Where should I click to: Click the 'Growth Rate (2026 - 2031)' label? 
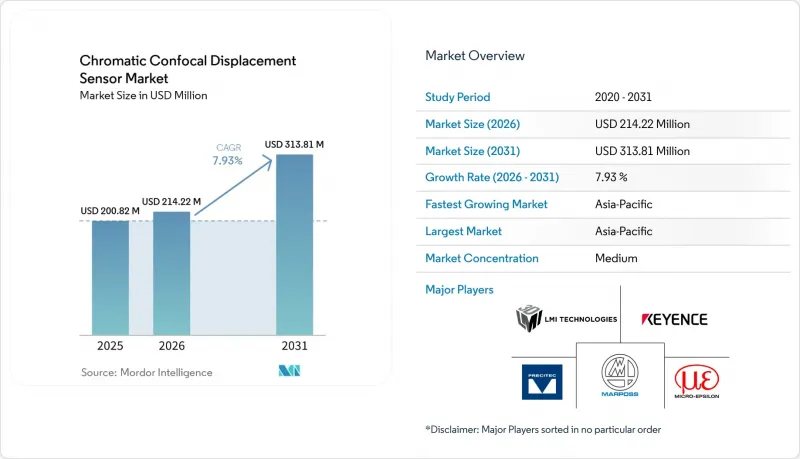(x=492, y=177)
